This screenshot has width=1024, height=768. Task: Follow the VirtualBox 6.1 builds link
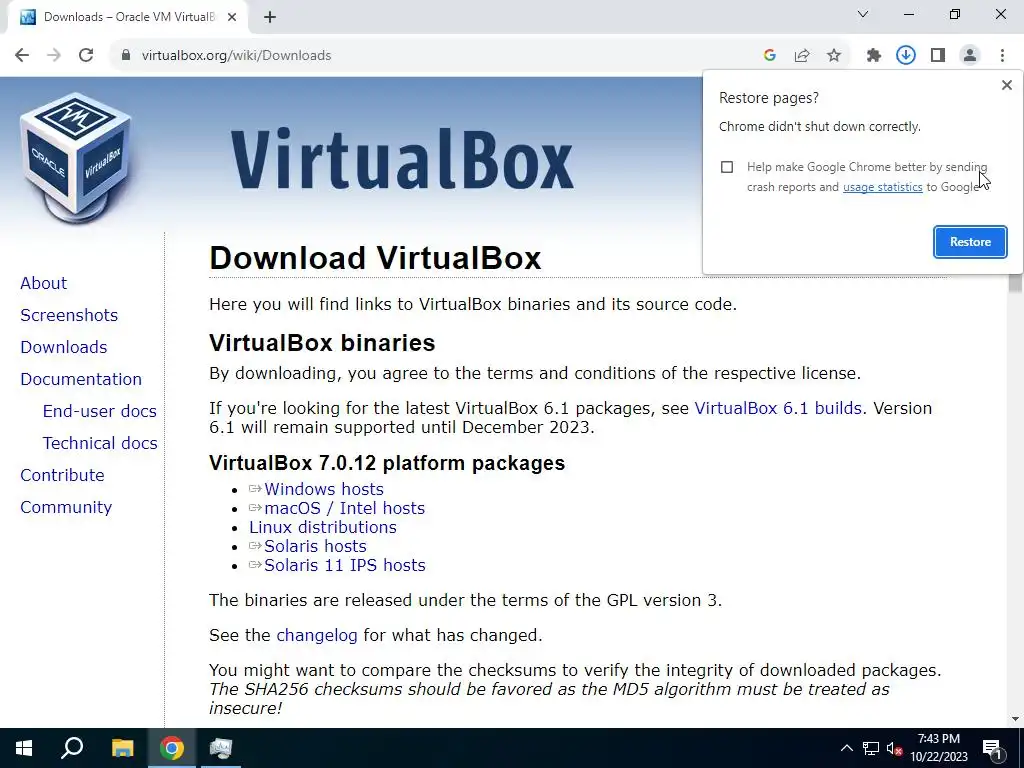point(778,408)
